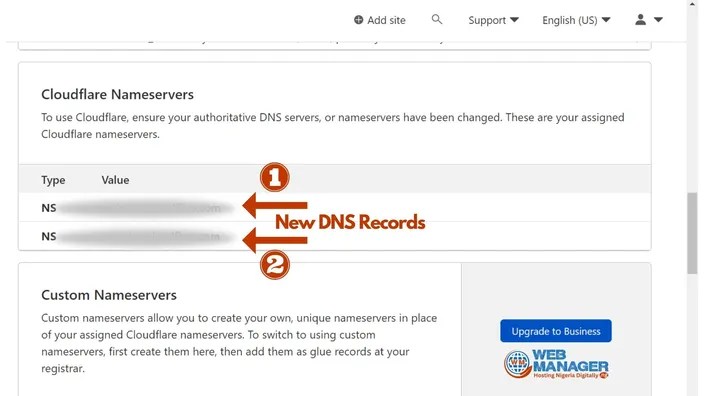This screenshot has height=396, width=704.
Task: Expand the account menu caret arrow
Action: [x=658, y=20]
